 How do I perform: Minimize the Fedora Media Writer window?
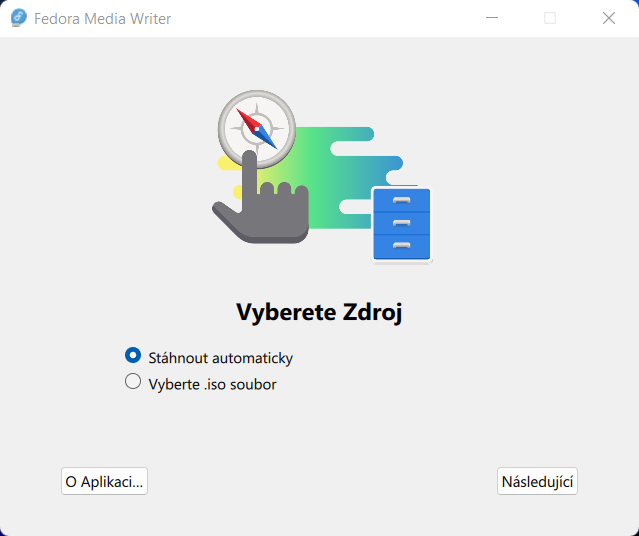click(x=491, y=18)
